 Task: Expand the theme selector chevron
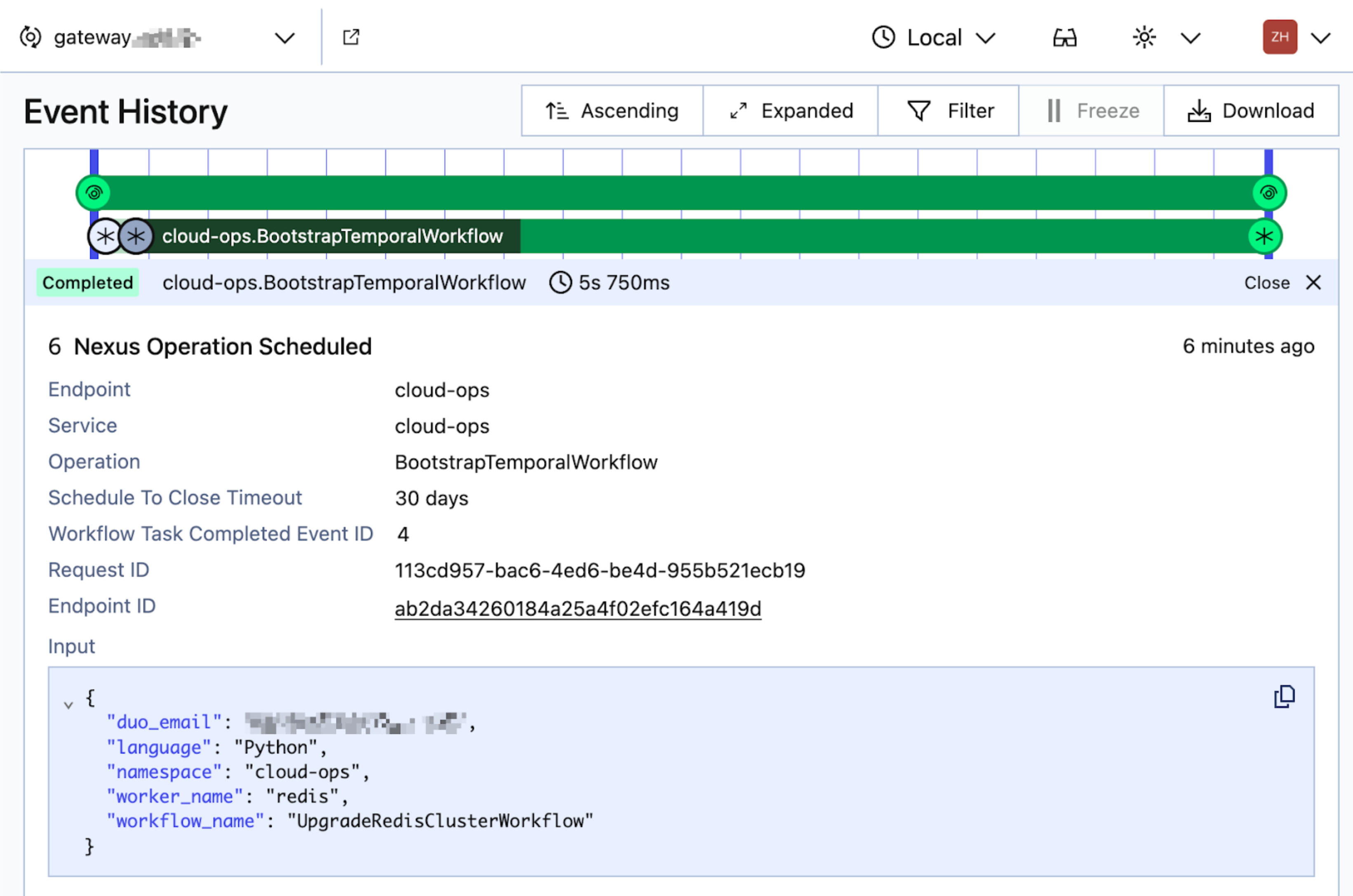(1190, 38)
